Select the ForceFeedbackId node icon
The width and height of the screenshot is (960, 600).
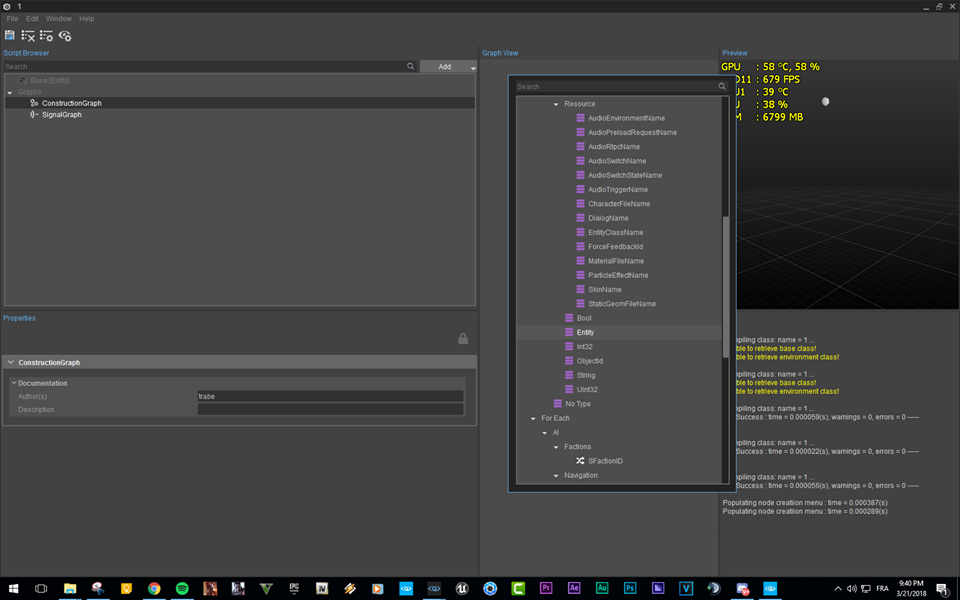point(580,246)
